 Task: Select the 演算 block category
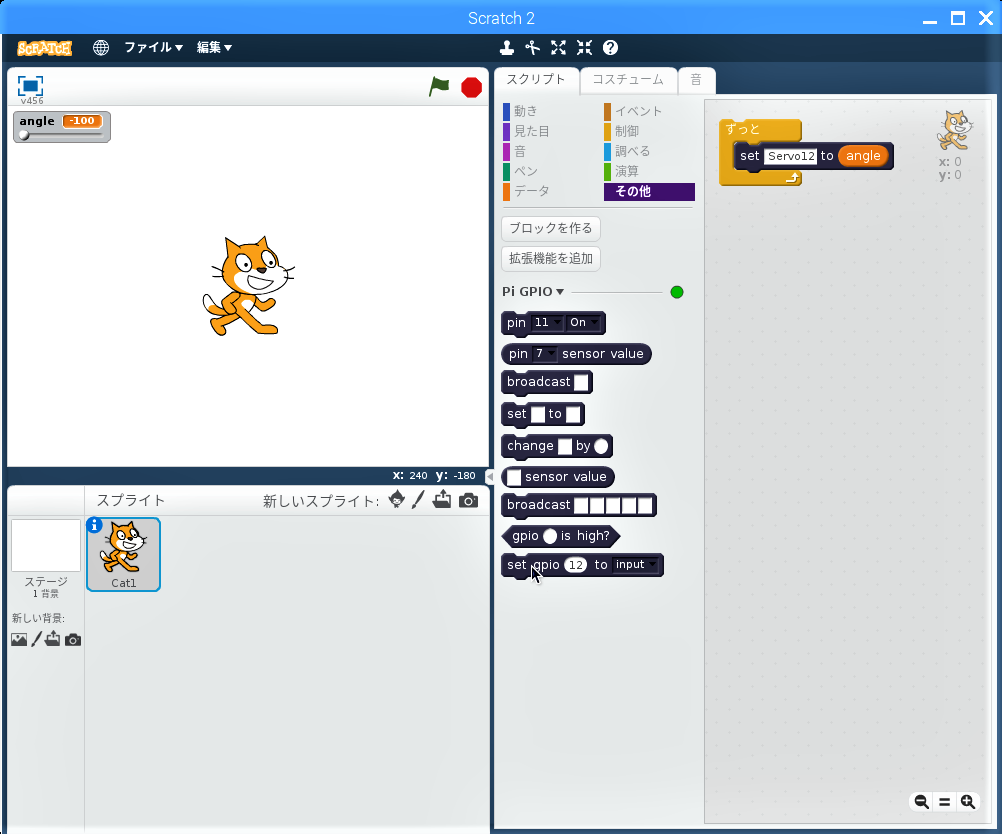coord(627,171)
